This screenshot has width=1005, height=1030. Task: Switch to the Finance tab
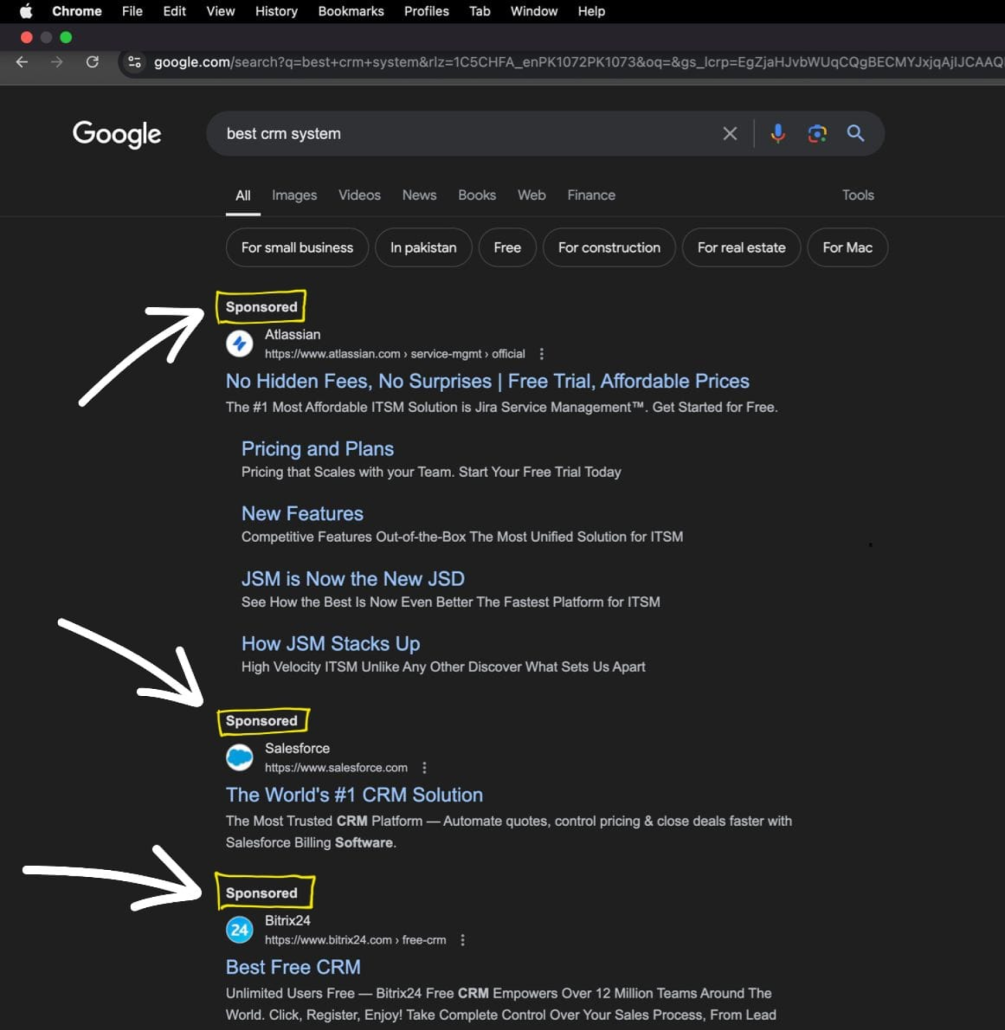pyautogui.click(x=591, y=195)
